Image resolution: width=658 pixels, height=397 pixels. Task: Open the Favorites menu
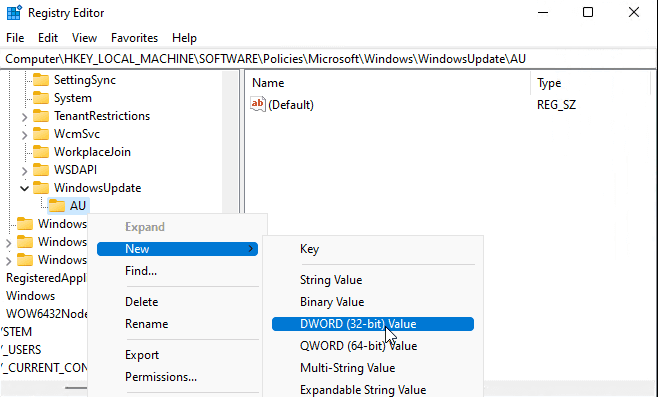(x=134, y=38)
